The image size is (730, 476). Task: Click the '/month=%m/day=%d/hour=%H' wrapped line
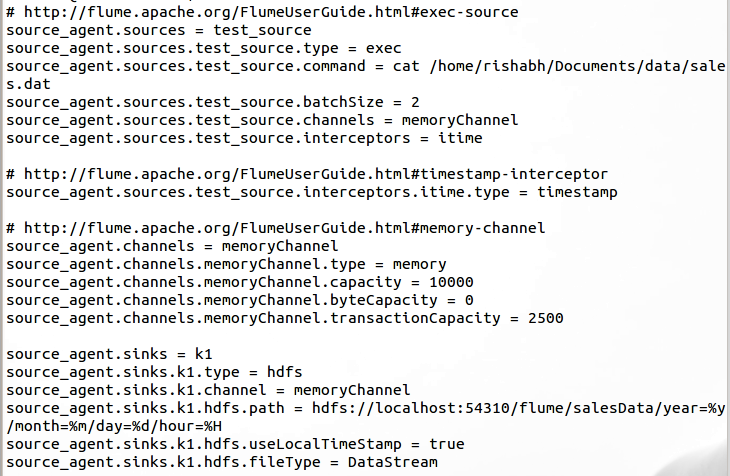click(x=114, y=426)
